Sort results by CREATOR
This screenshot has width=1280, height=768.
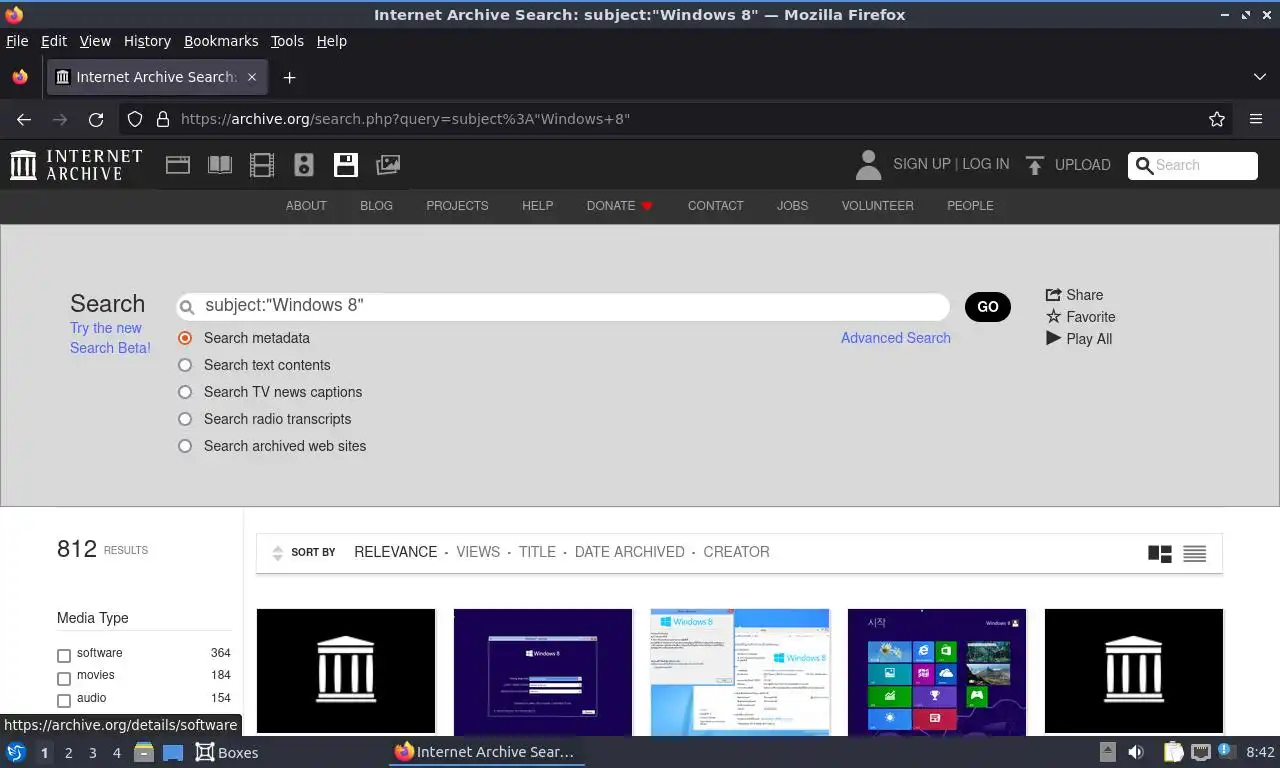pyautogui.click(x=736, y=552)
